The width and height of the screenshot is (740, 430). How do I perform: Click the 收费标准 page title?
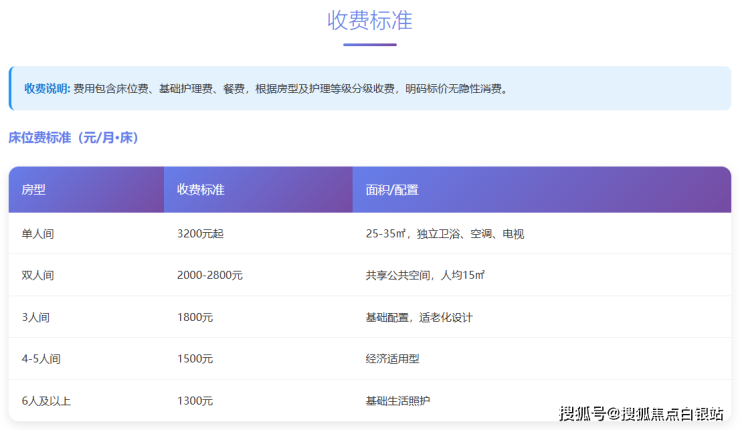coord(370,20)
